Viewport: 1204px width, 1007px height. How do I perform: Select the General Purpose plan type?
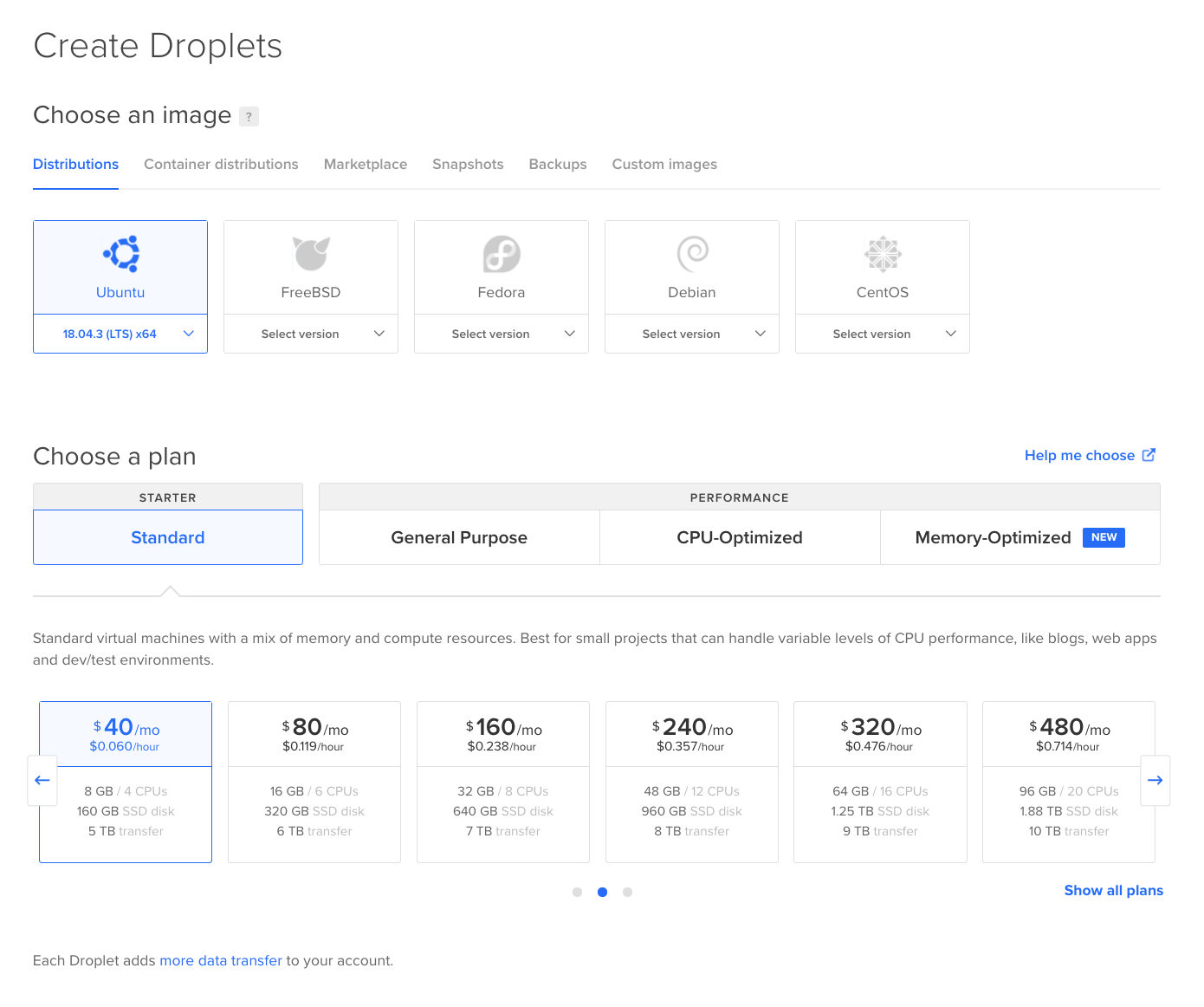point(459,537)
